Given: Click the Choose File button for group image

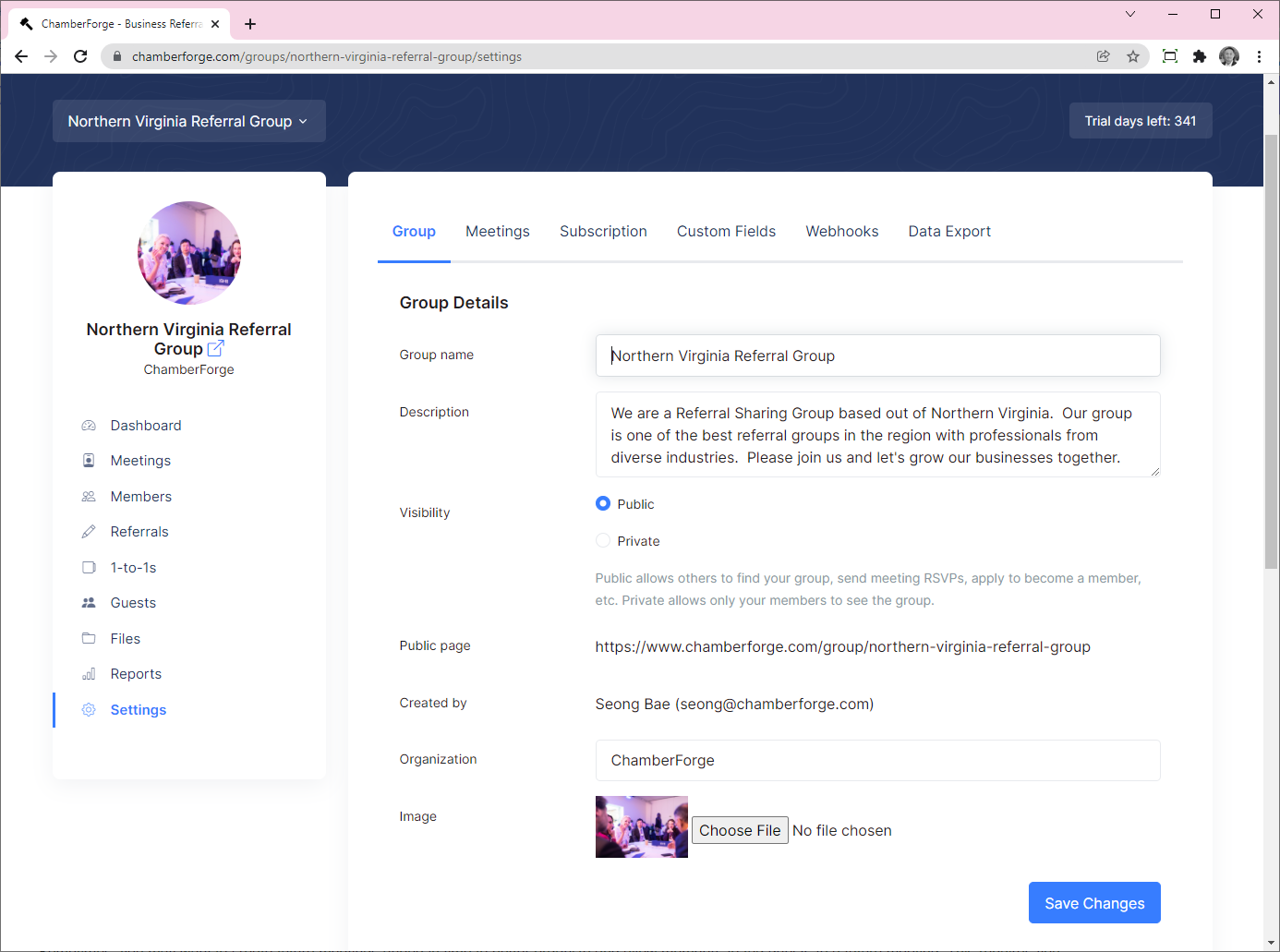Looking at the screenshot, I should 739,830.
